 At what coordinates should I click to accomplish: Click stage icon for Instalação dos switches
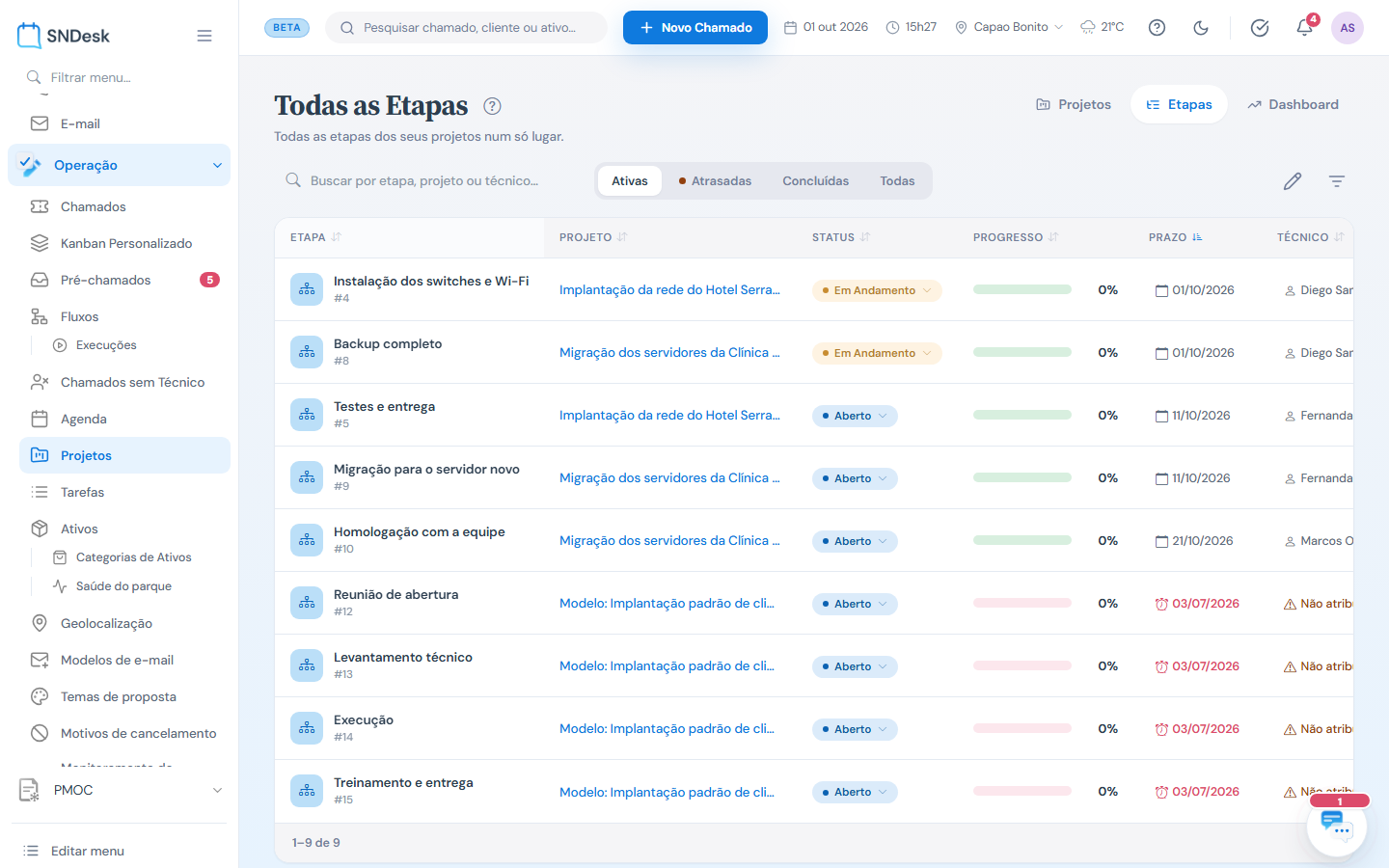[x=307, y=289]
